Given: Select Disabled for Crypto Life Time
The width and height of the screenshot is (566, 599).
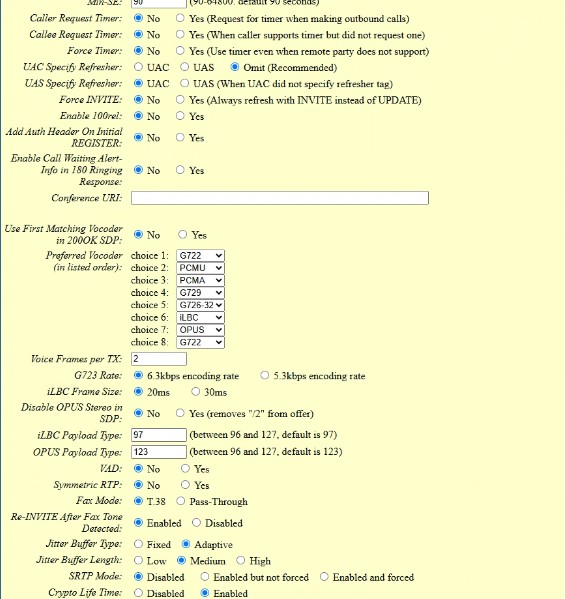Looking at the screenshot, I should coord(138,593).
